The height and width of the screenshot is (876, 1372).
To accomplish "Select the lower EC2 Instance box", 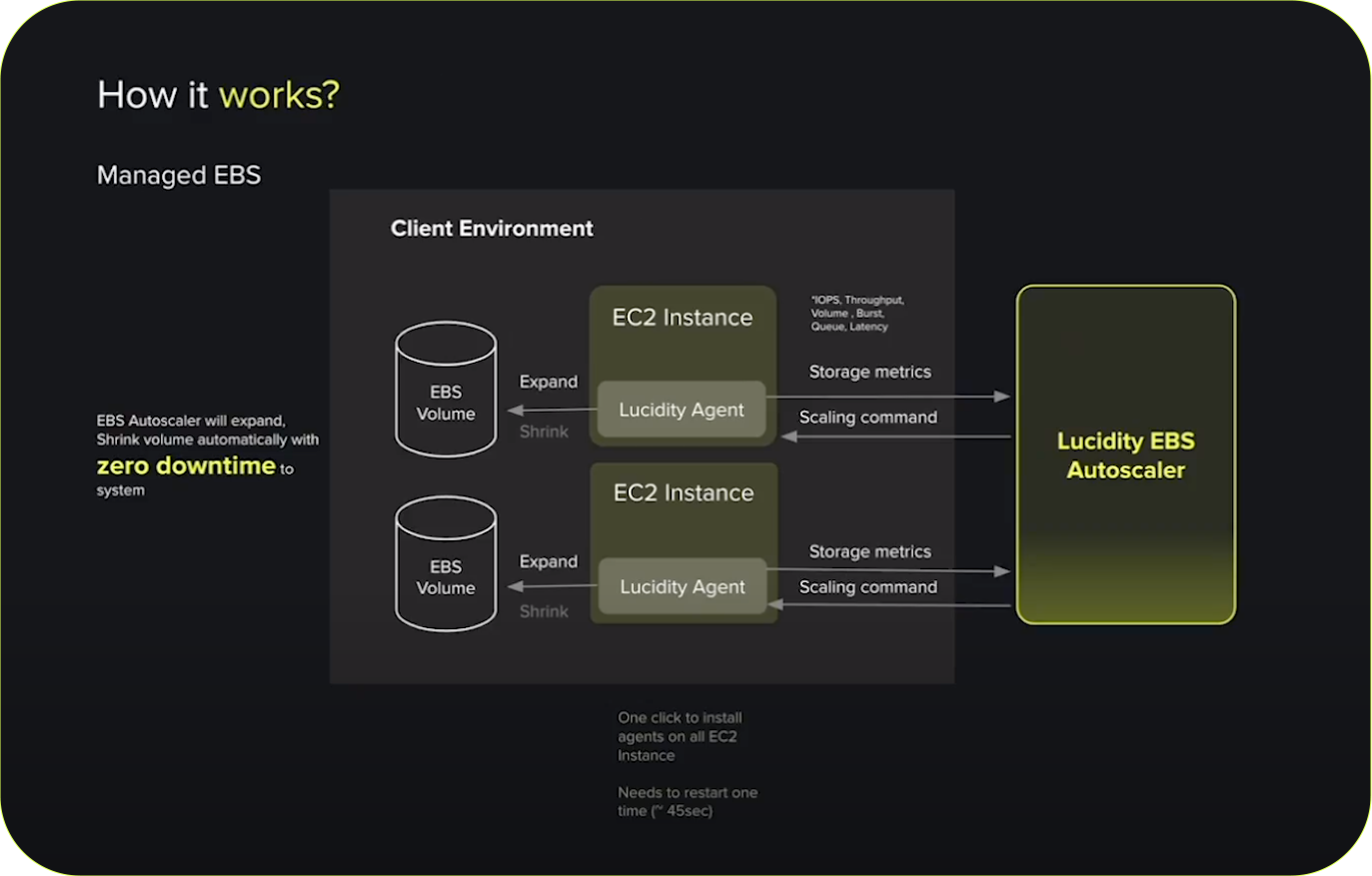I will pyautogui.click(x=683, y=492).
